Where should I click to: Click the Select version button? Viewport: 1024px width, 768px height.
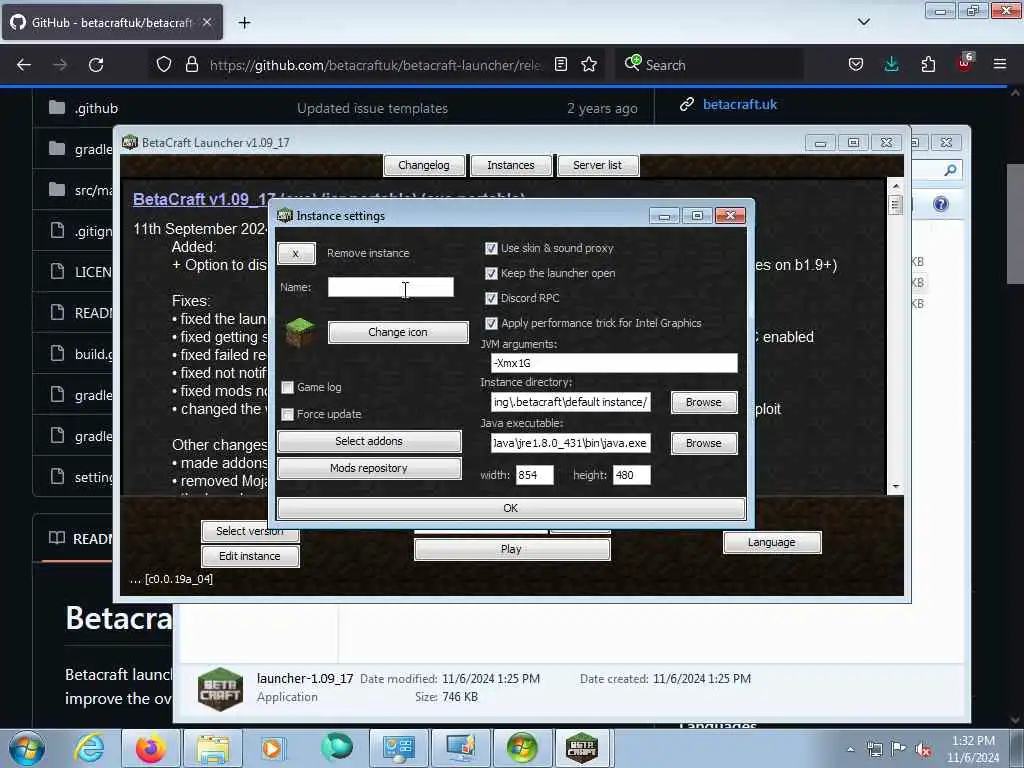tap(250, 532)
